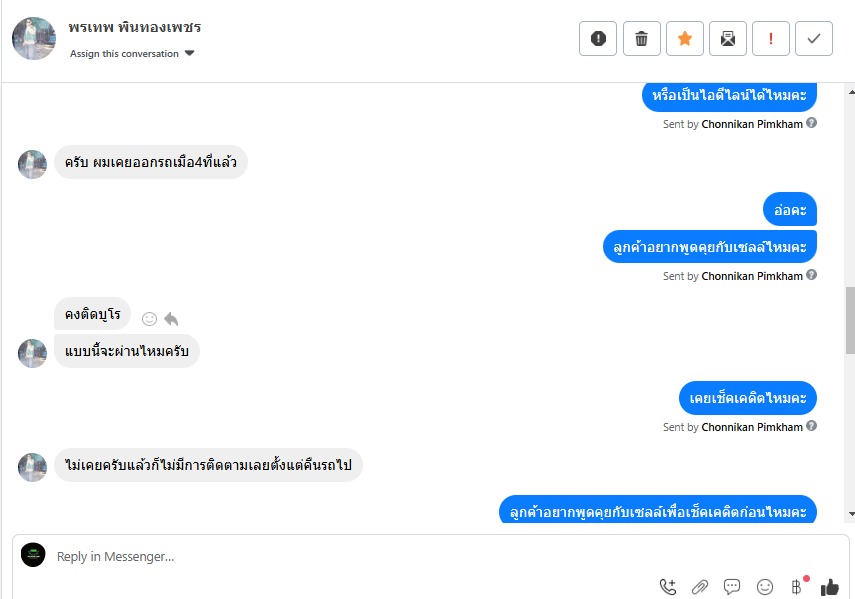This screenshot has height=599, width=855.
Task: Flag conversation with red exclamation priority button
Action: pyautogui.click(x=770, y=39)
